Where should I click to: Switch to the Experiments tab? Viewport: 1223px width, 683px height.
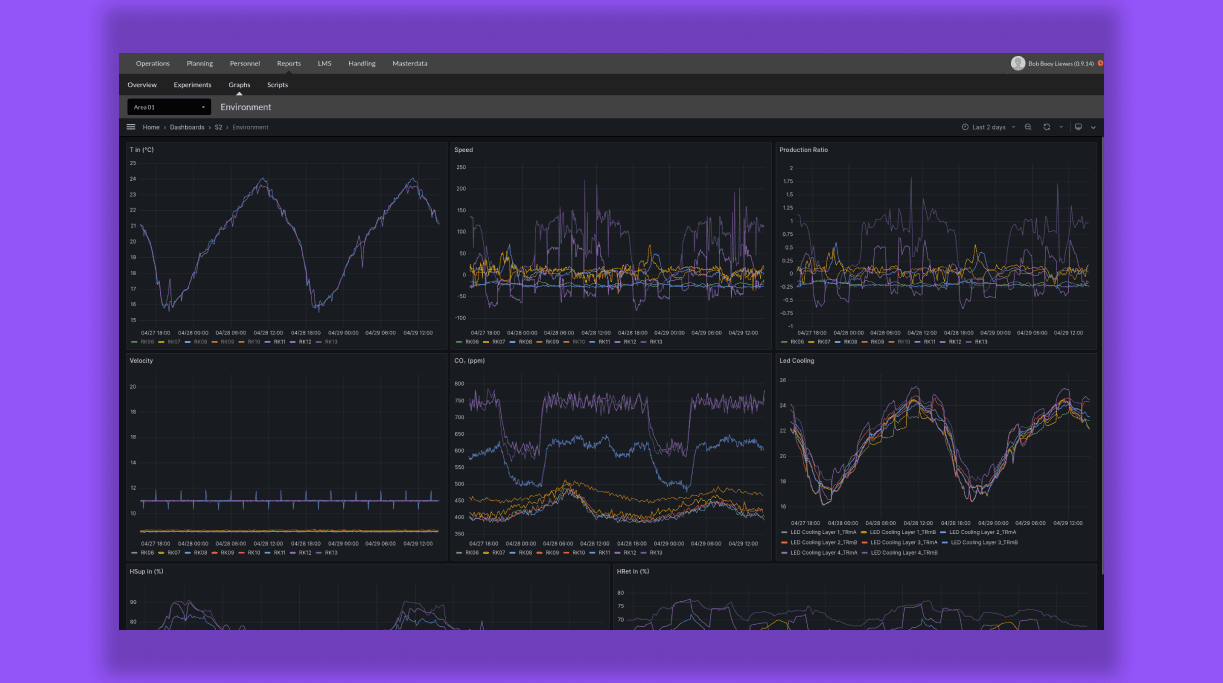(192, 85)
